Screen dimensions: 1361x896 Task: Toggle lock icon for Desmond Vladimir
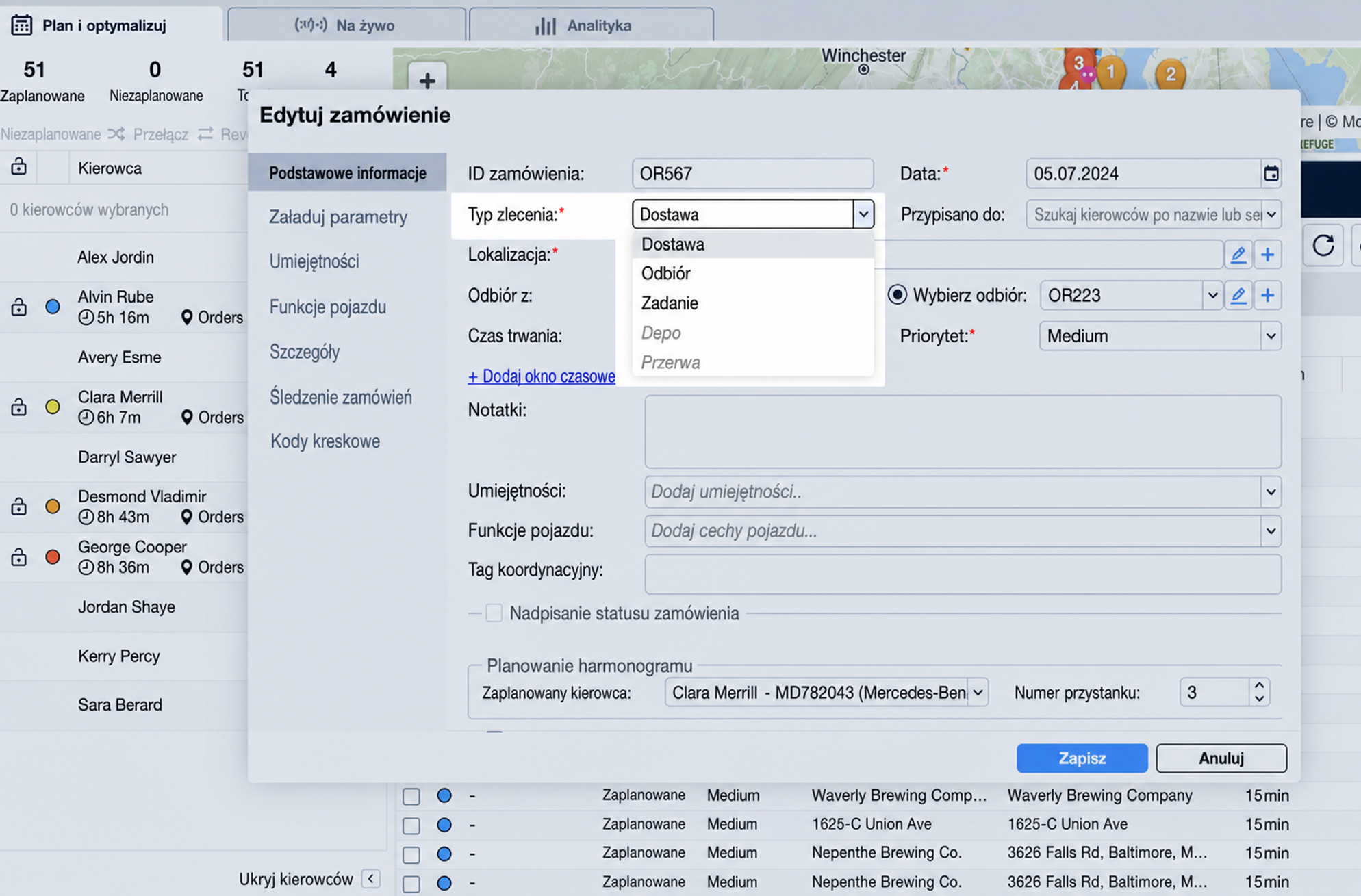point(18,506)
